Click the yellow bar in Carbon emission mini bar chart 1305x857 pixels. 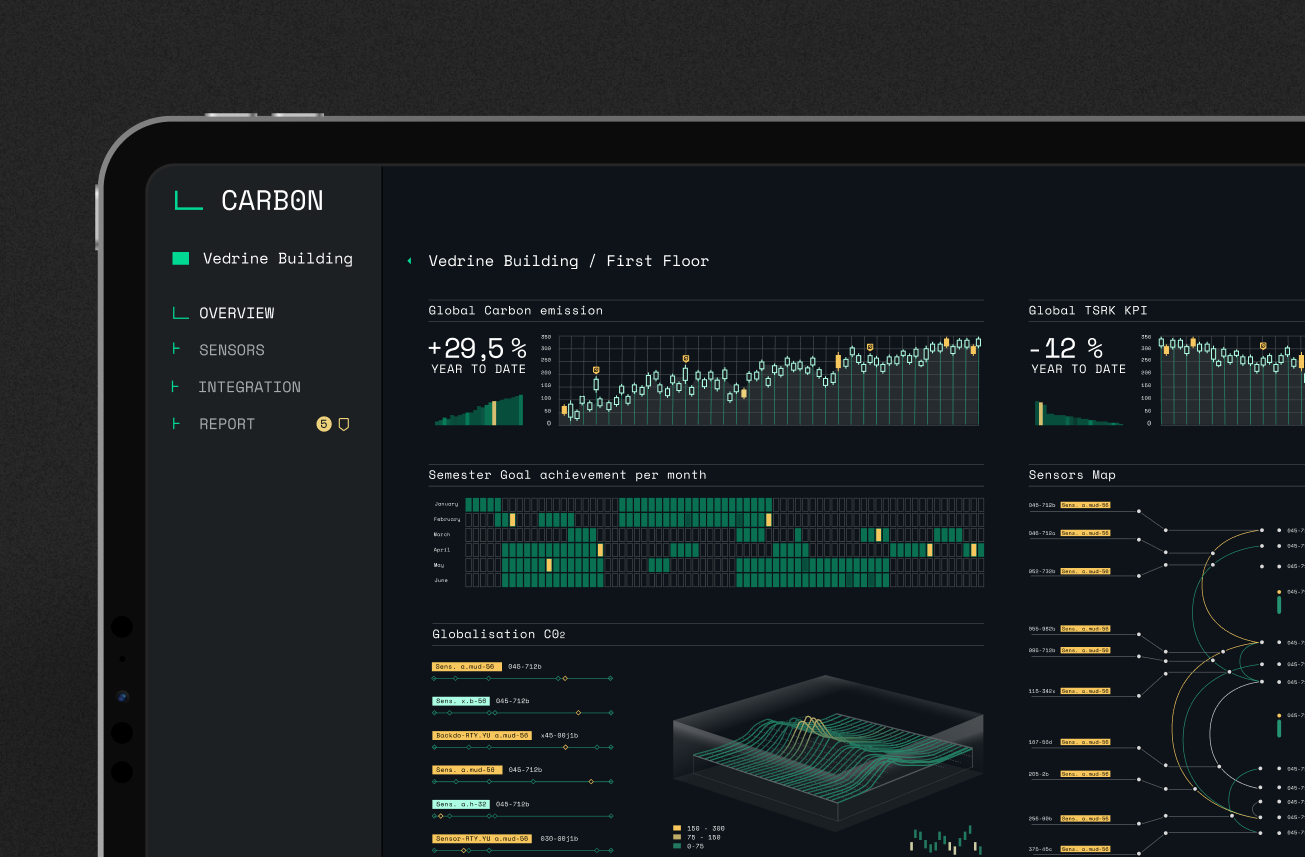494,413
